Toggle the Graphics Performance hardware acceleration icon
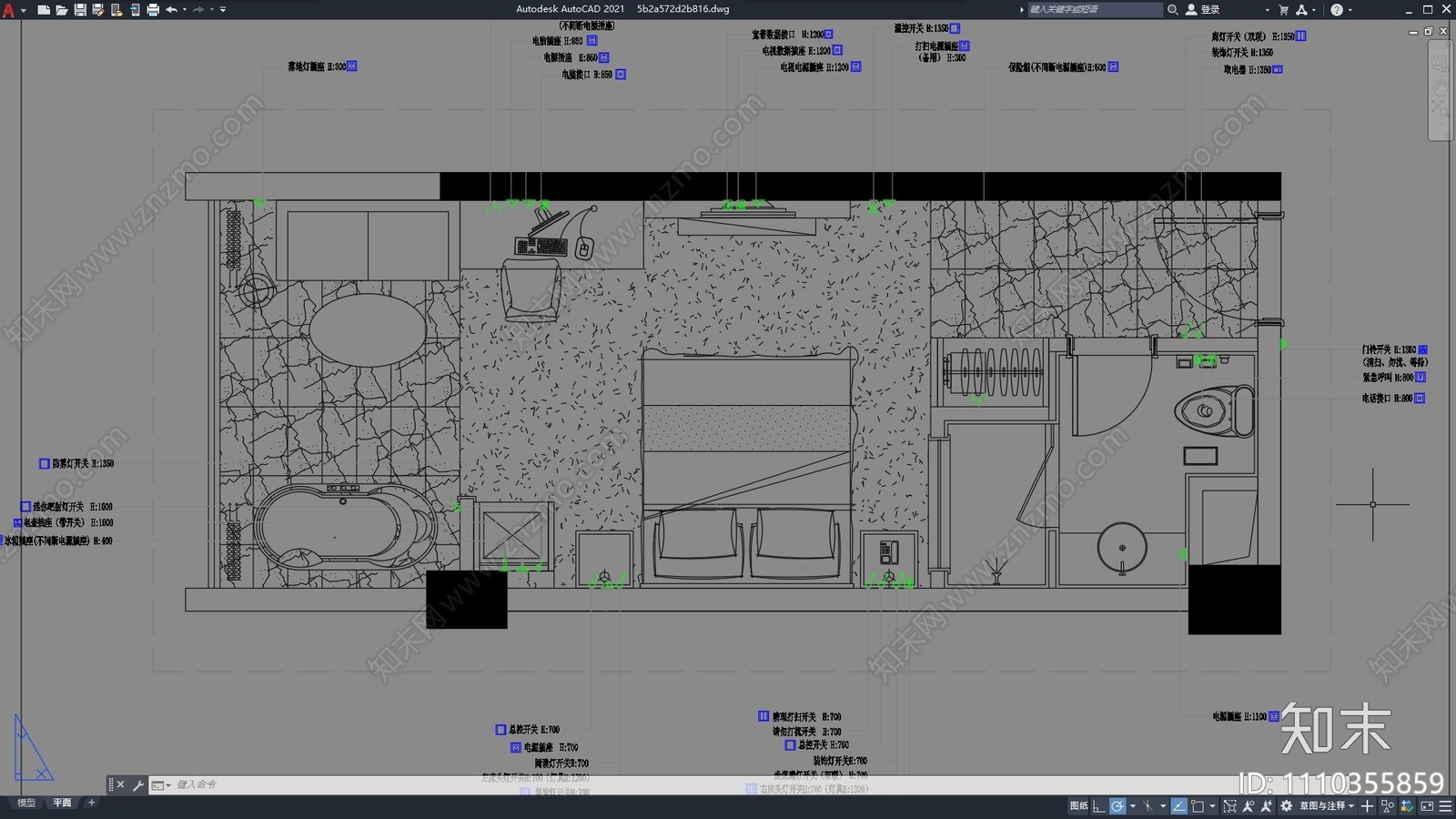1456x819 pixels. 1406,805
